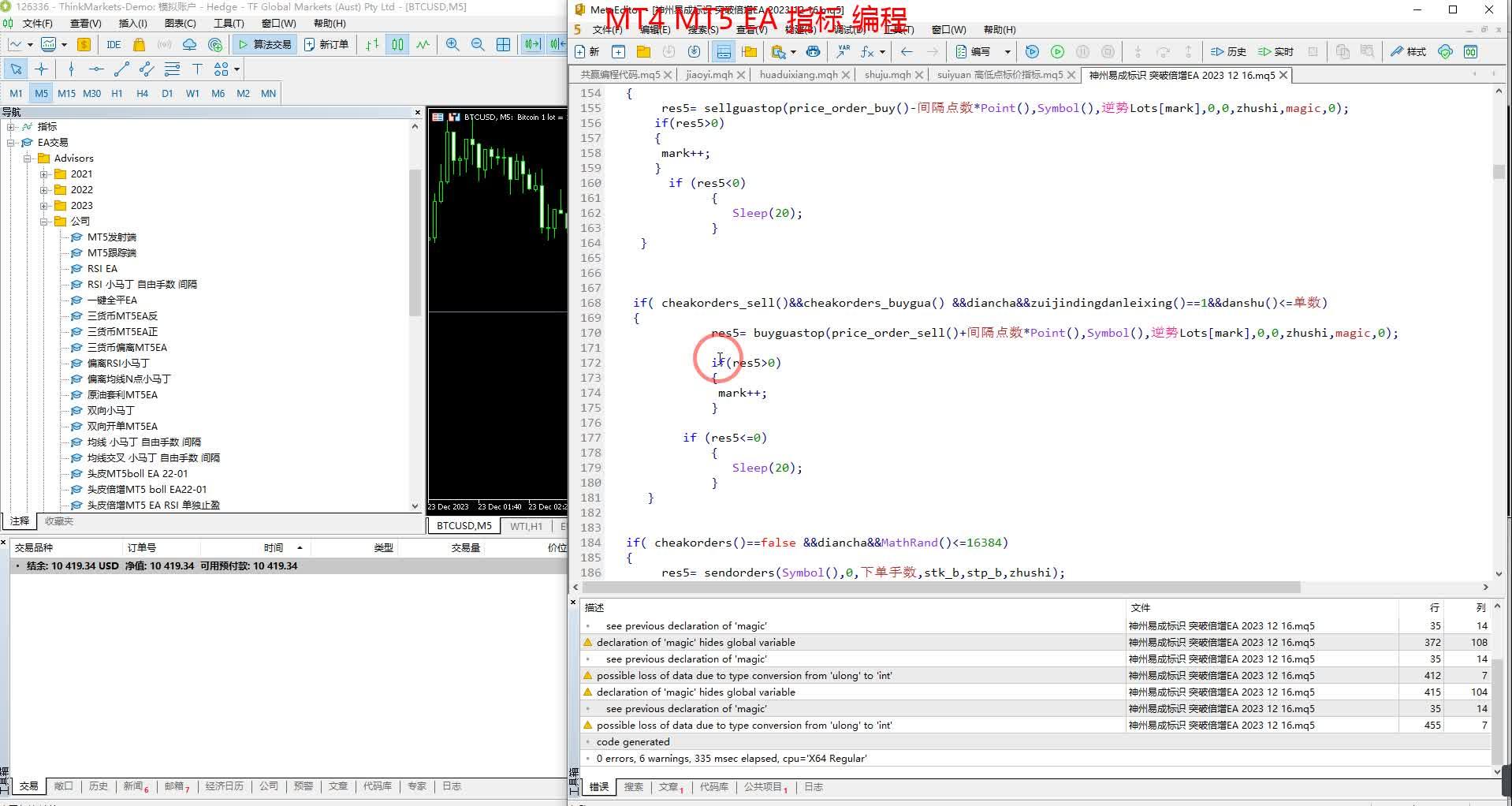The height and width of the screenshot is (806, 1512).
Task: Select the W1 timeframe
Action: [192, 93]
